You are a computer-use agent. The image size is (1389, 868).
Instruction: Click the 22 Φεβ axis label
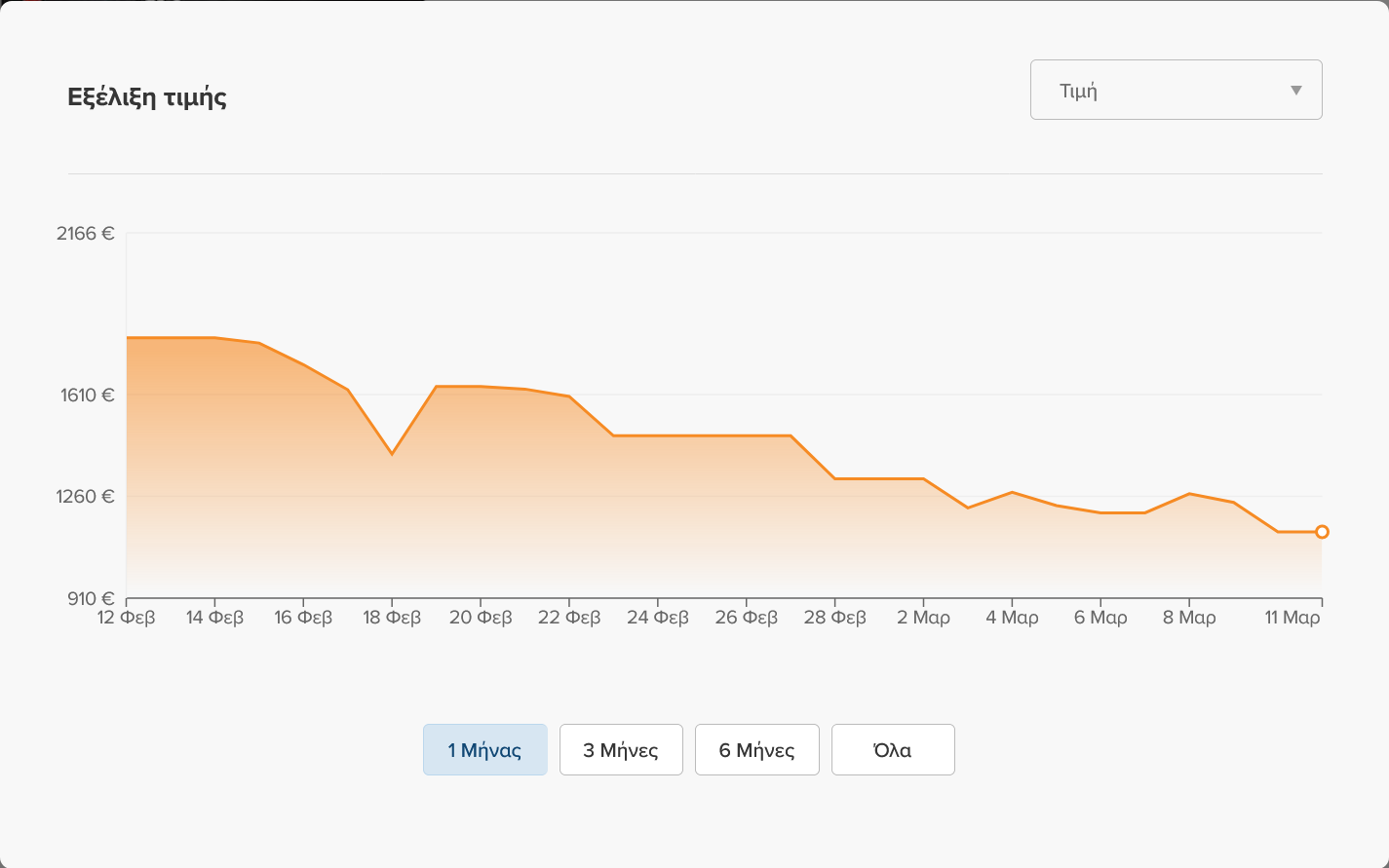coord(569,618)
